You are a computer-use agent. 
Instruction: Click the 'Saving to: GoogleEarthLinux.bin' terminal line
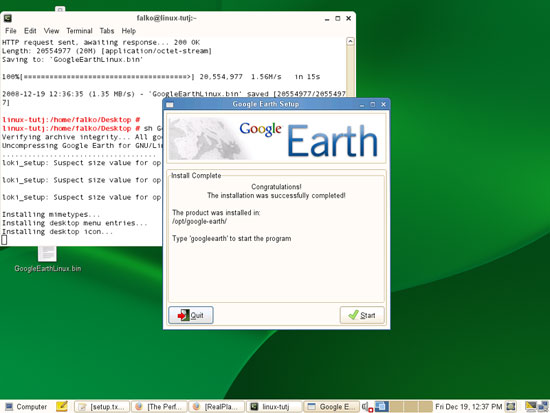pyautogui.click(x=73, y=59)
